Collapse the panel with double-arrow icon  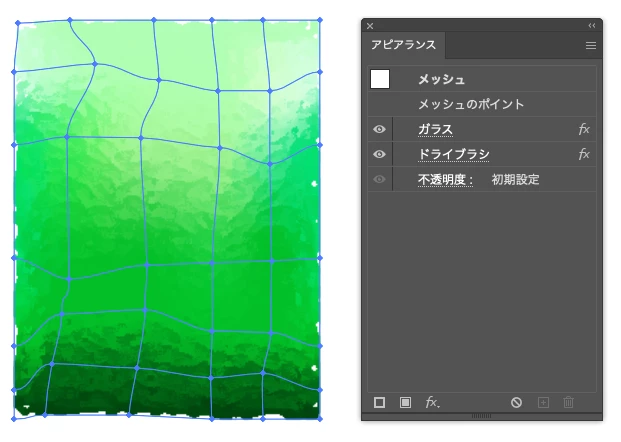(x=592, y=26)
